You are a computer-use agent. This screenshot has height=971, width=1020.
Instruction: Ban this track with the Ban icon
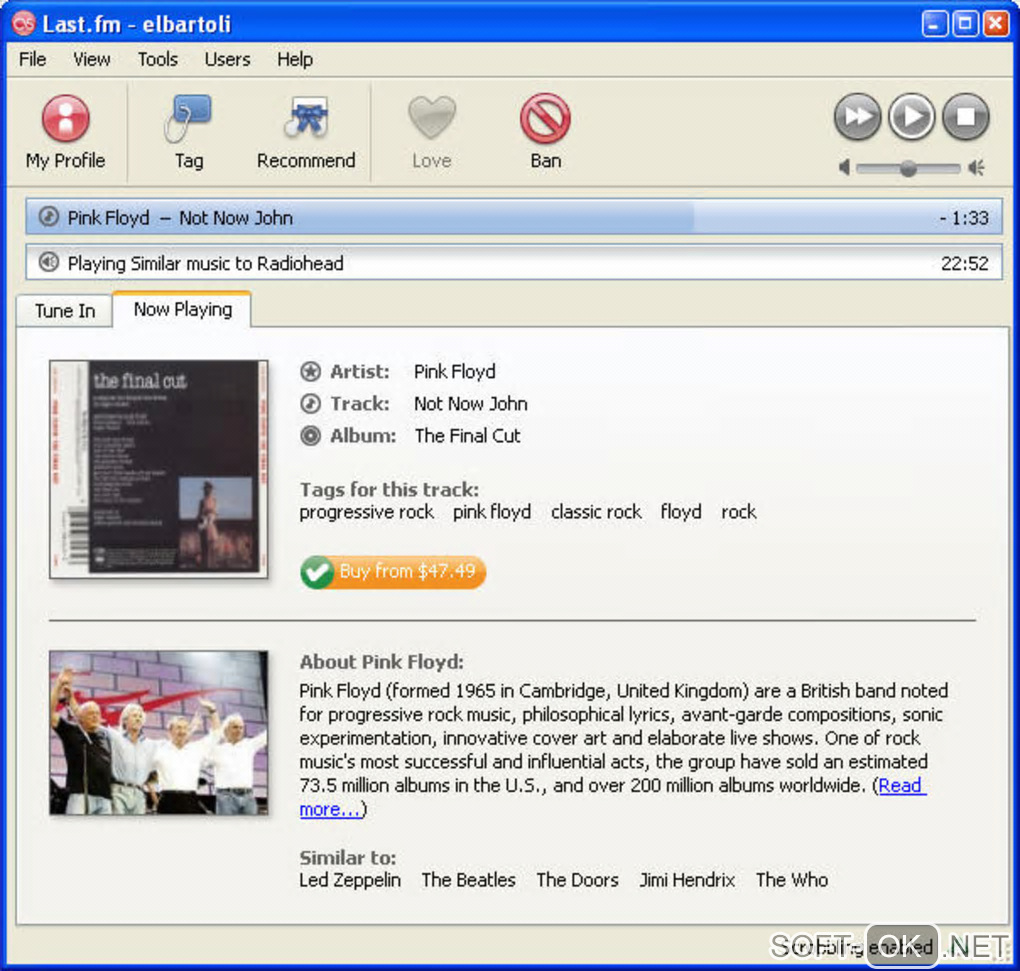tap(545, 118)
